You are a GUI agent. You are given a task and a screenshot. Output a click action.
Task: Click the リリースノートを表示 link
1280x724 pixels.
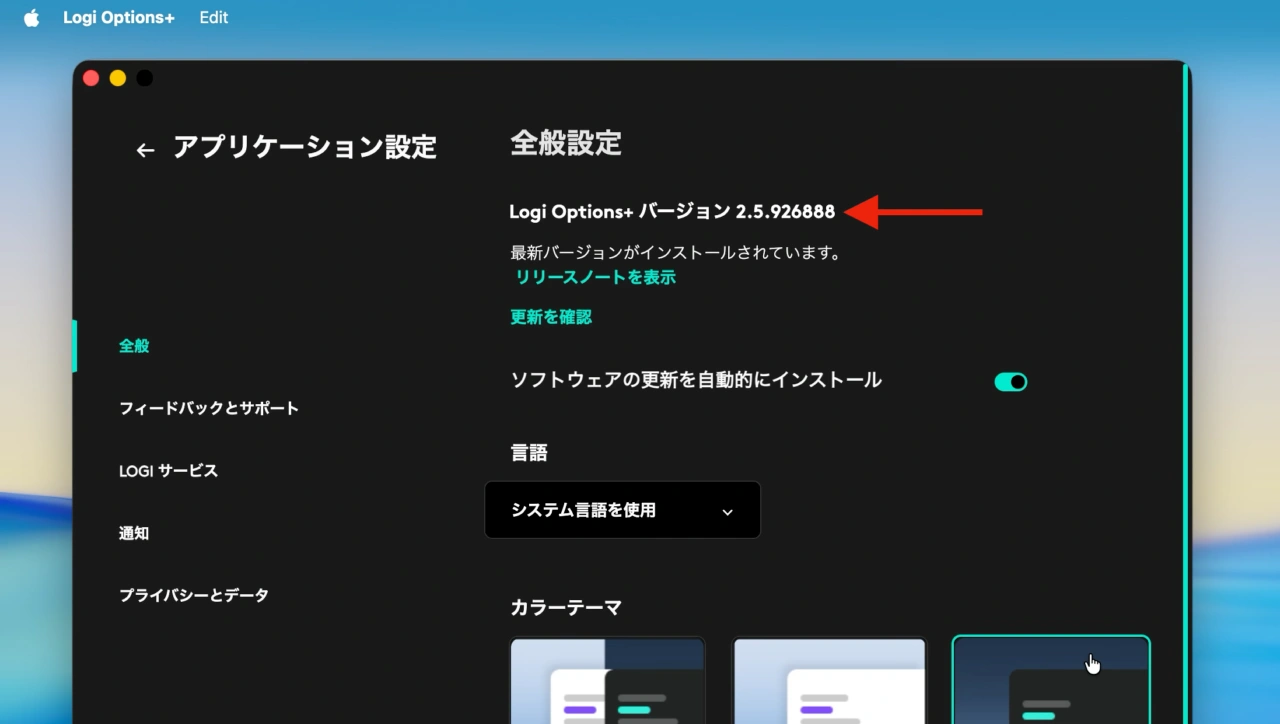596,277
